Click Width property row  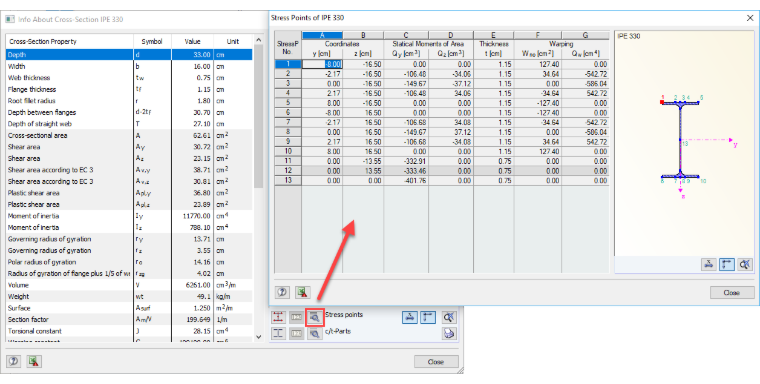[129, 66]
